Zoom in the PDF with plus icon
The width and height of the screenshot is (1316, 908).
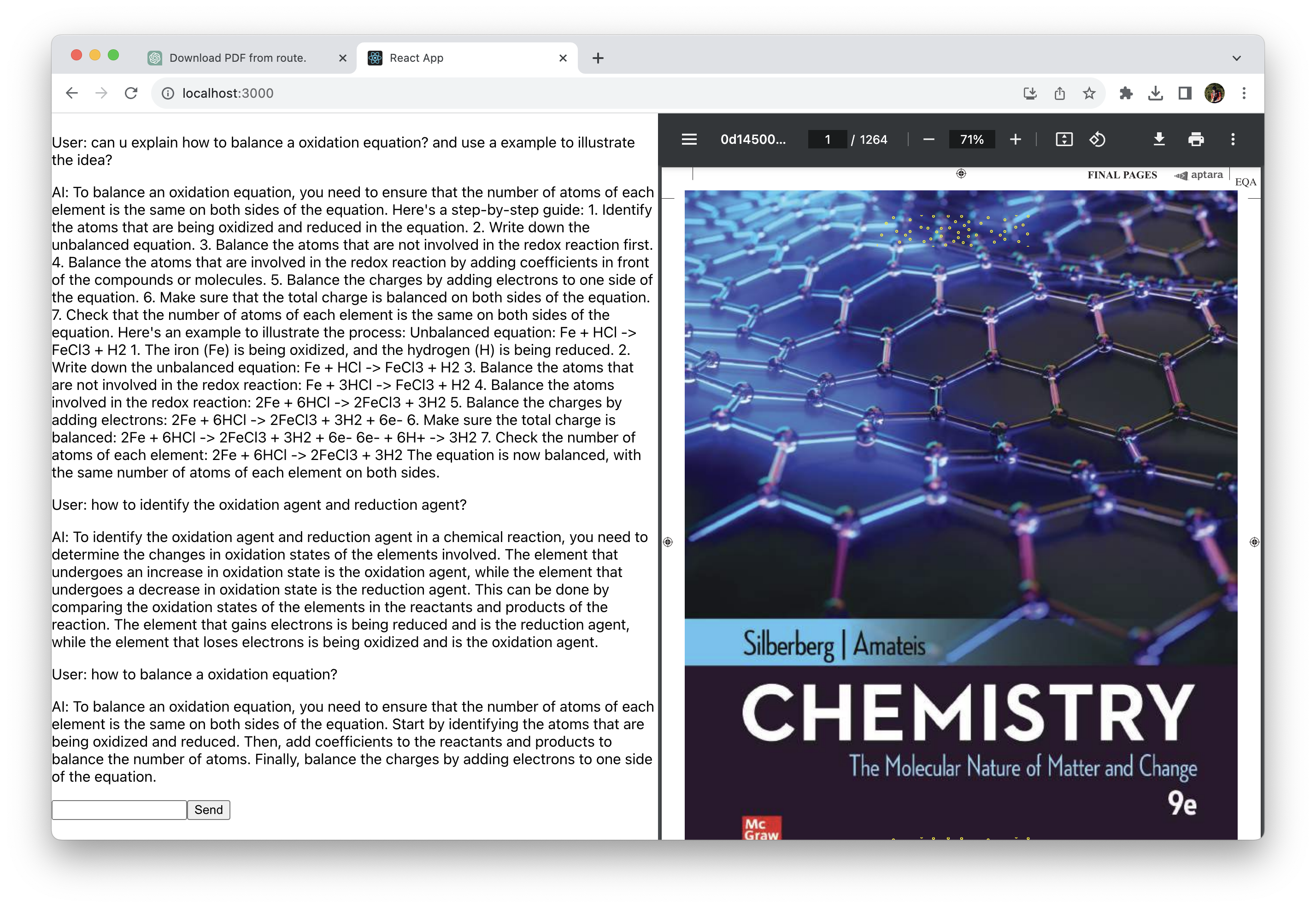1015,139
